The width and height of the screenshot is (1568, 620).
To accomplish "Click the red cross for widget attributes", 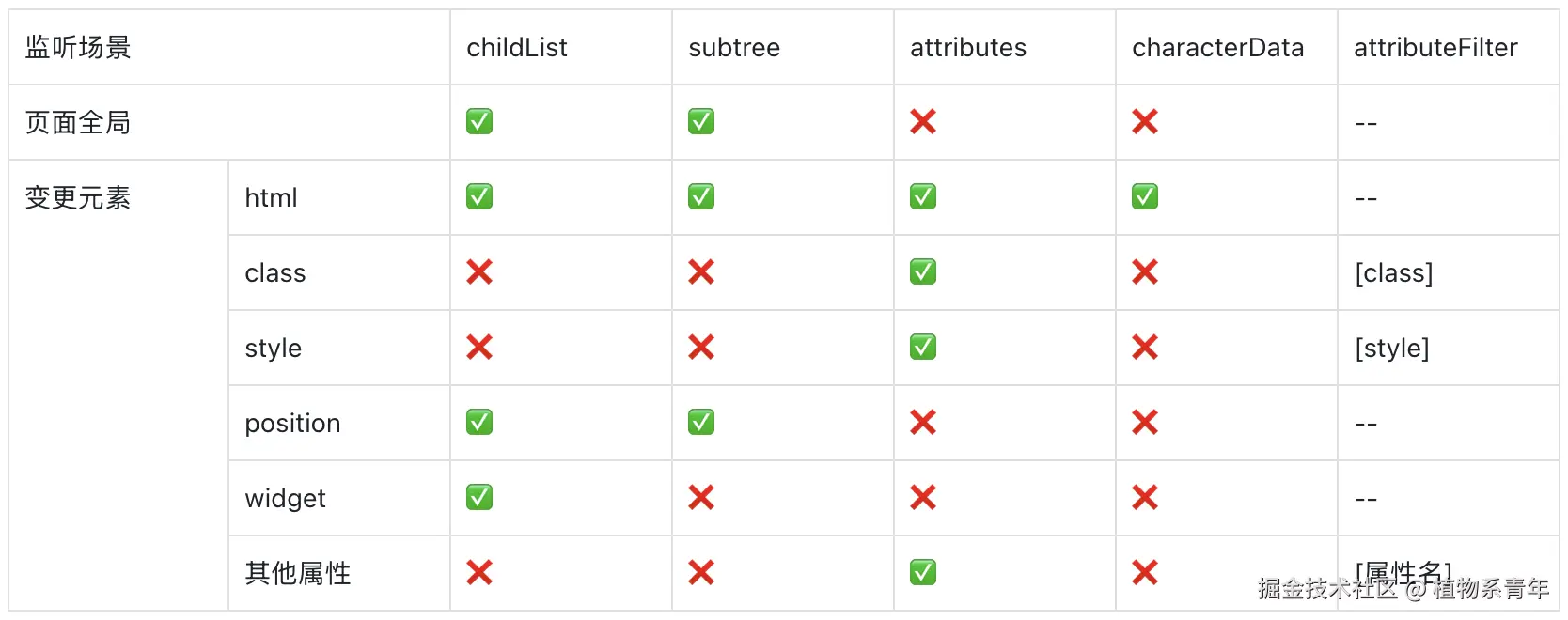I will [923, 498].
